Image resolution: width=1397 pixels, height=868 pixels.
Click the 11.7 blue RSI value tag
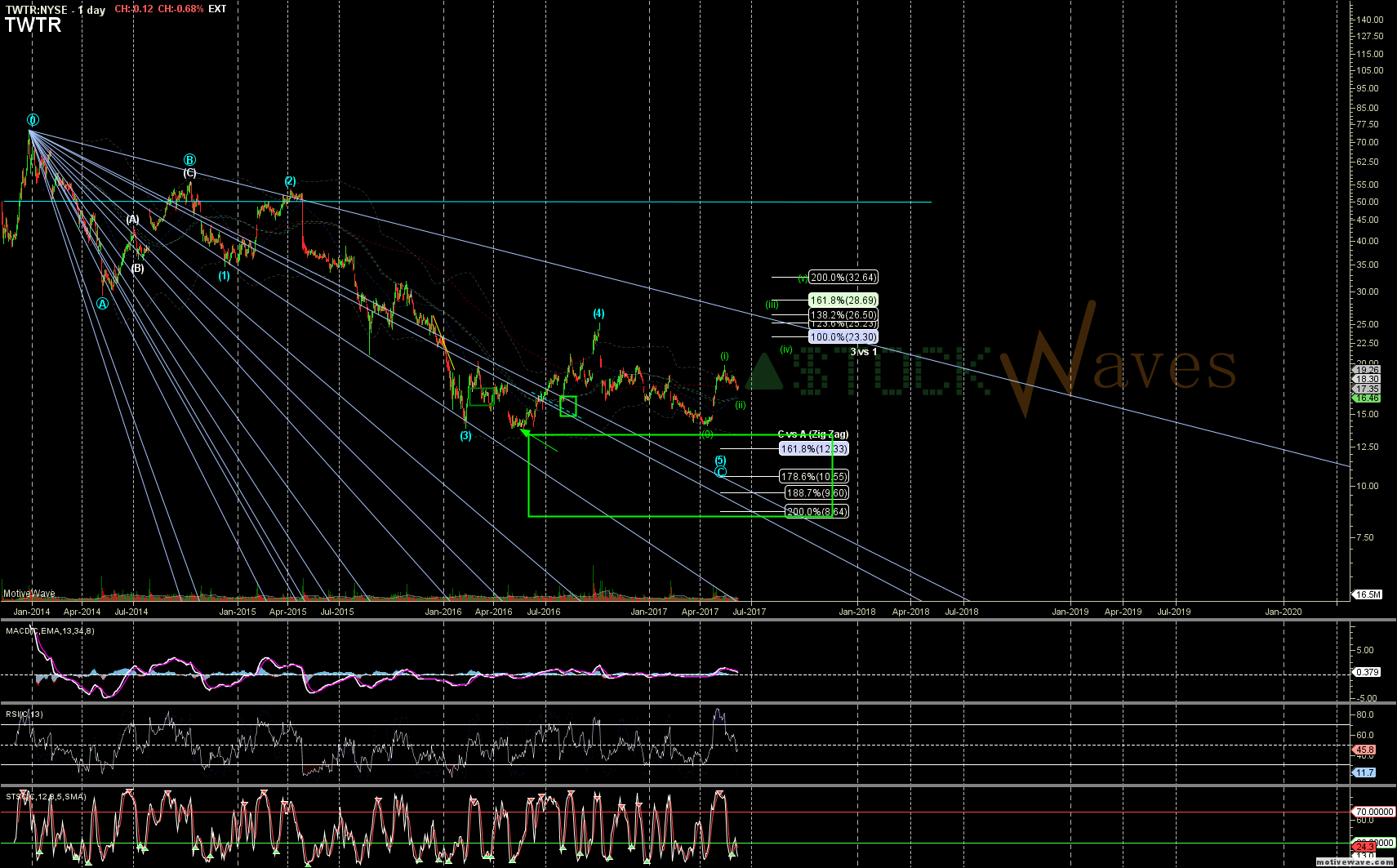pyautogui.click(x=1364, y=772)
